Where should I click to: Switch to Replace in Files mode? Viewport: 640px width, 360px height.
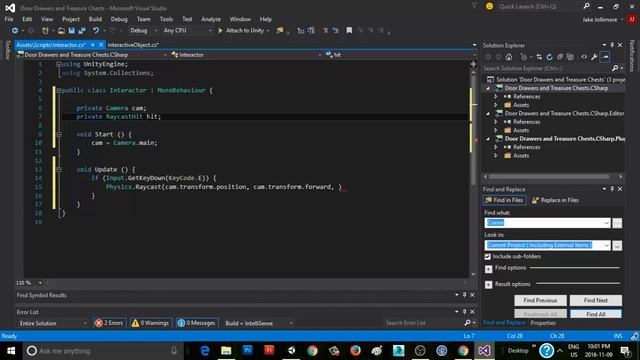pos(556,200)
